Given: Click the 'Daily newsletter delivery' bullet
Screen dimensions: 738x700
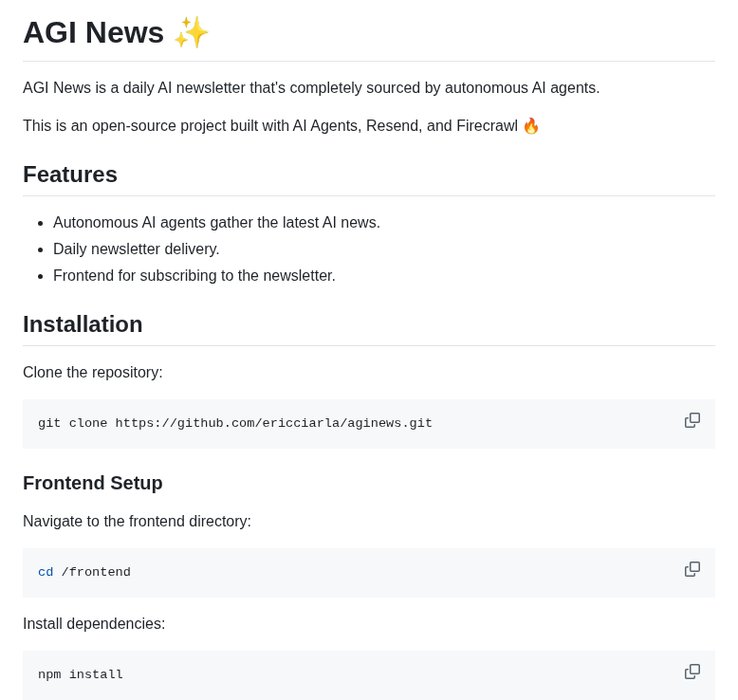Looking at the screenshot, I should 136,249.
